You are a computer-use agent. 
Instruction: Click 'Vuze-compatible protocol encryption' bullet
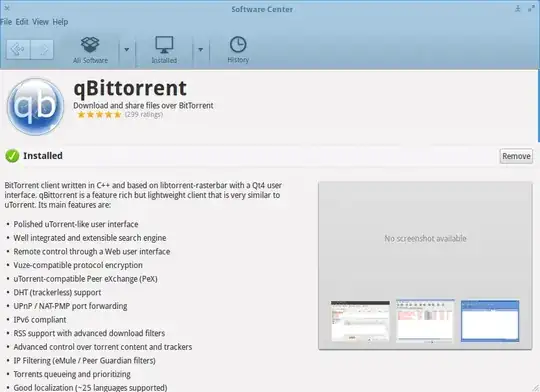pyautogui.click(x=78, y=265)
